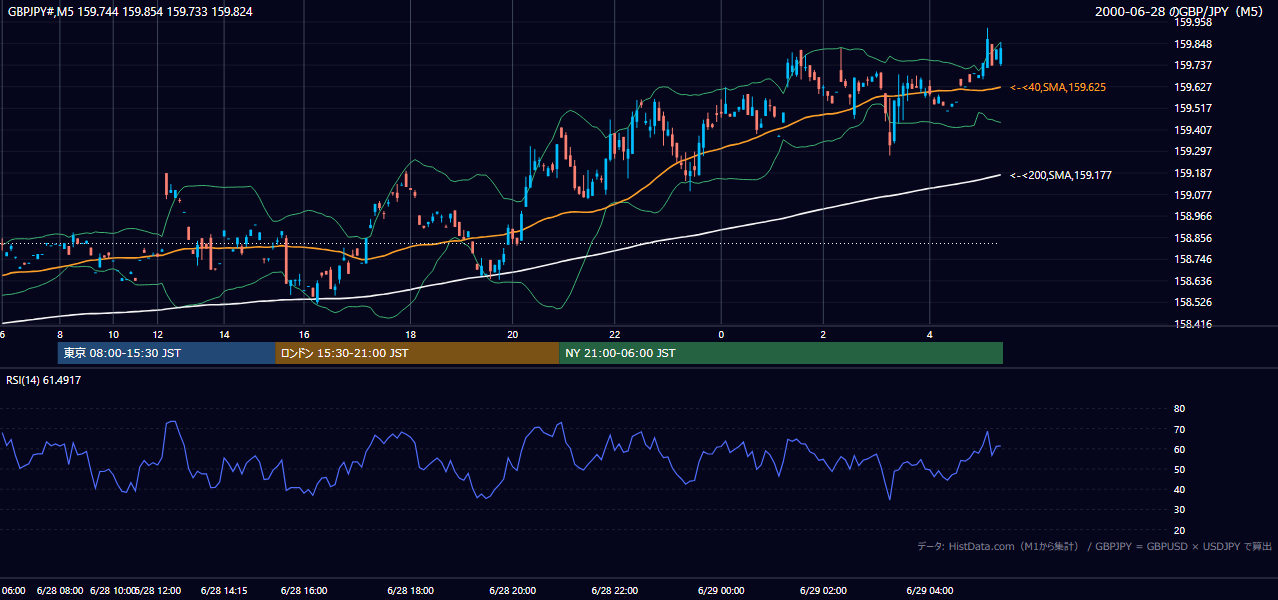Click price axis value 158.636

click(x=1193, y=281)
